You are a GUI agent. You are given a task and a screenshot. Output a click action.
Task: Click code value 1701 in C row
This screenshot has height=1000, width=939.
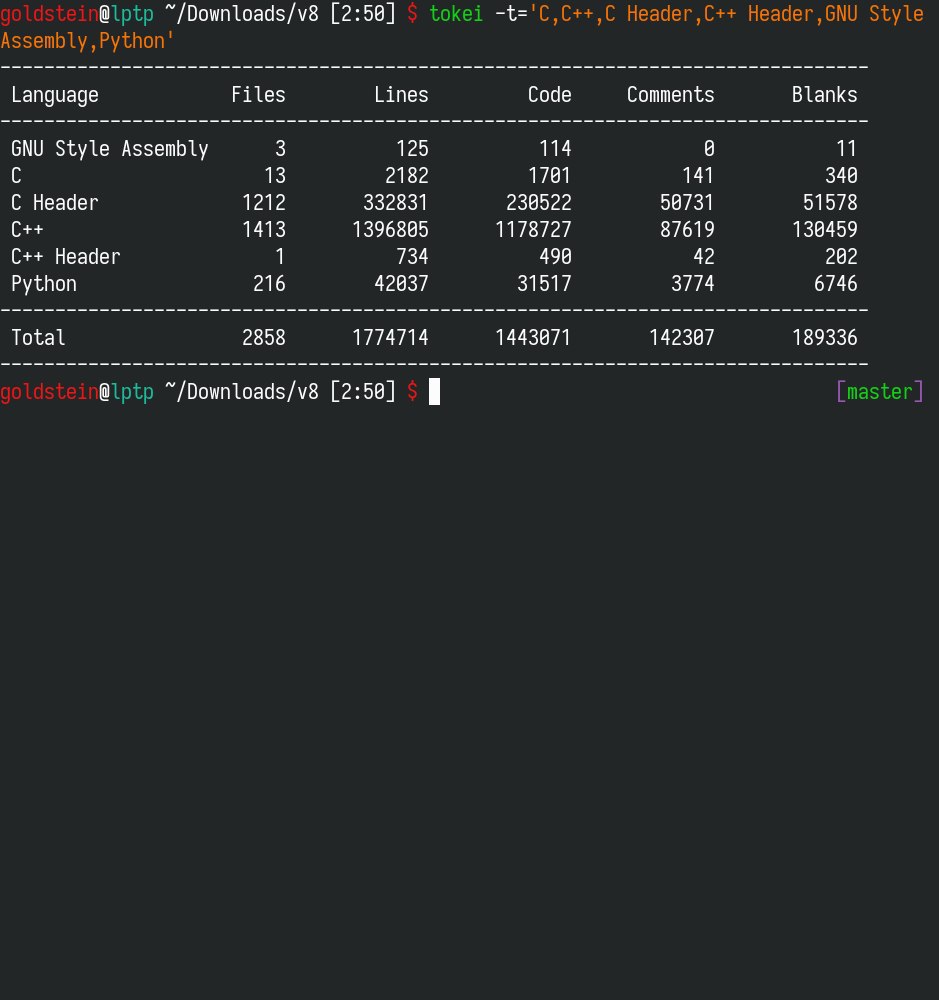pos(550,175)
